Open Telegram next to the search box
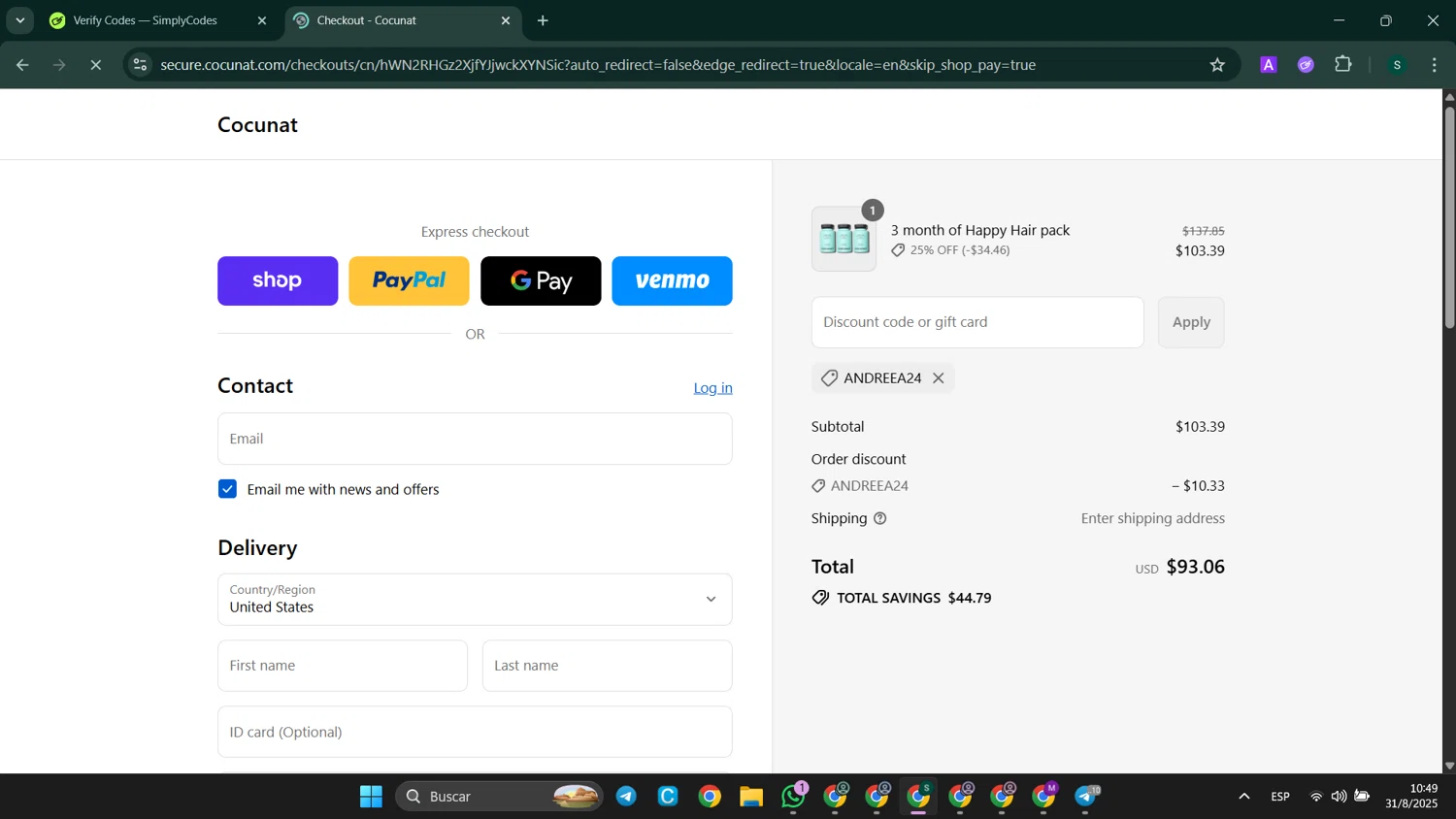This screenshot has height=819, width=1456. tap(626, 797)
